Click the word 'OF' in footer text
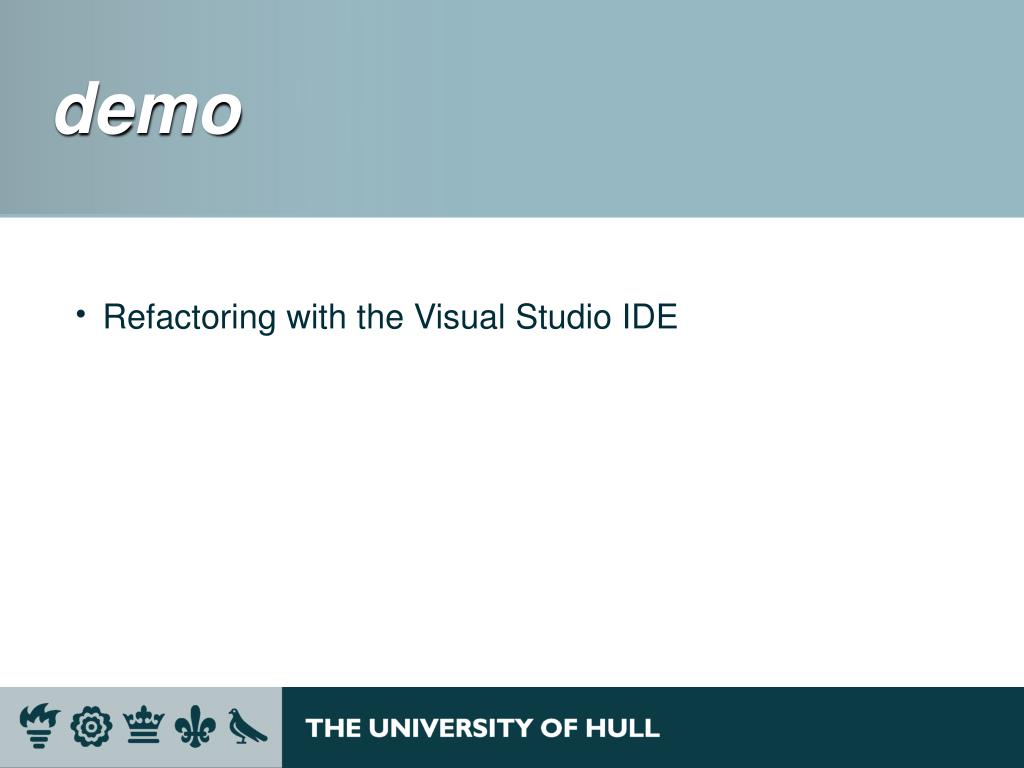 (559, 728)
